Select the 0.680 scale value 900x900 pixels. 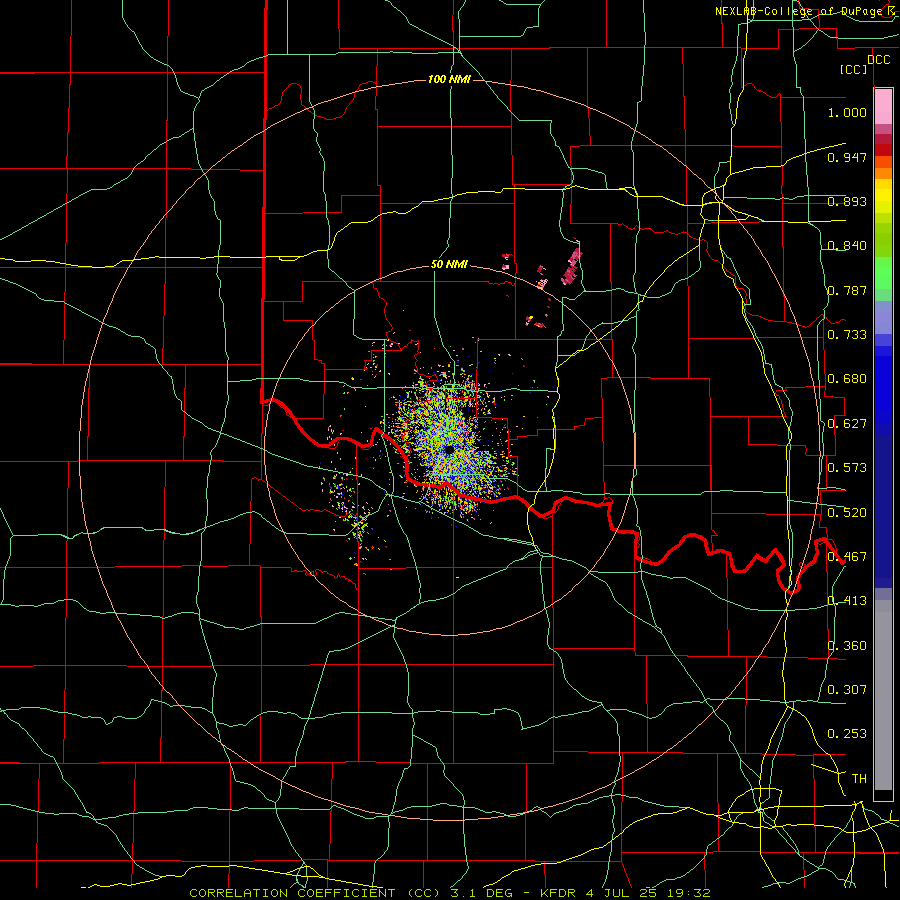pos(847,379)
